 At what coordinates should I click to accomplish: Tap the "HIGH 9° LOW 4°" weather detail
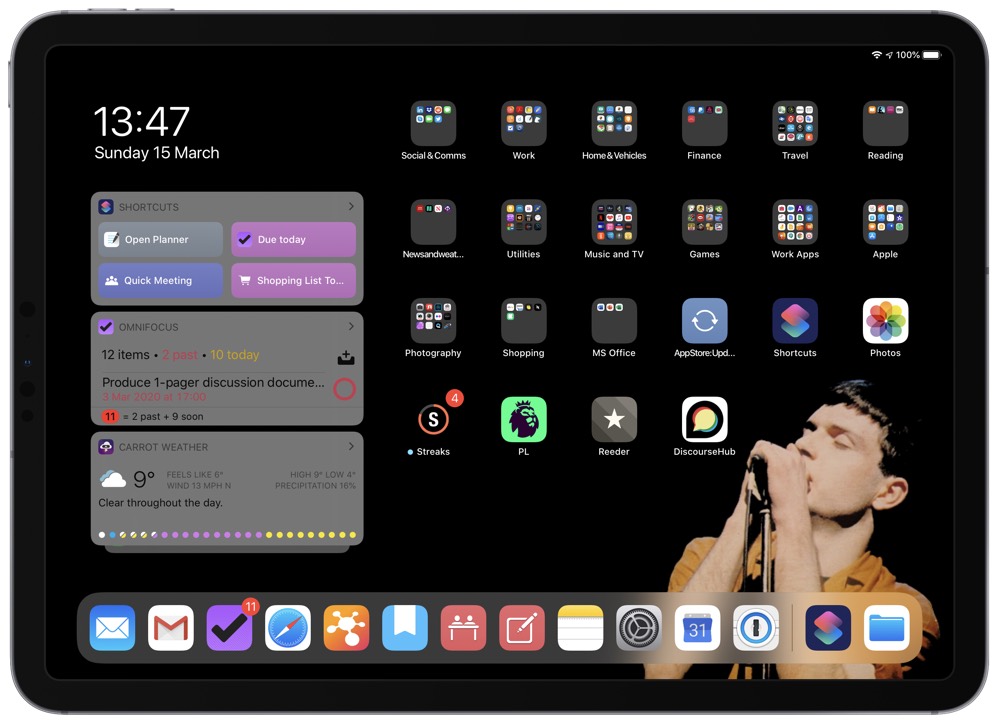(323, 474)
